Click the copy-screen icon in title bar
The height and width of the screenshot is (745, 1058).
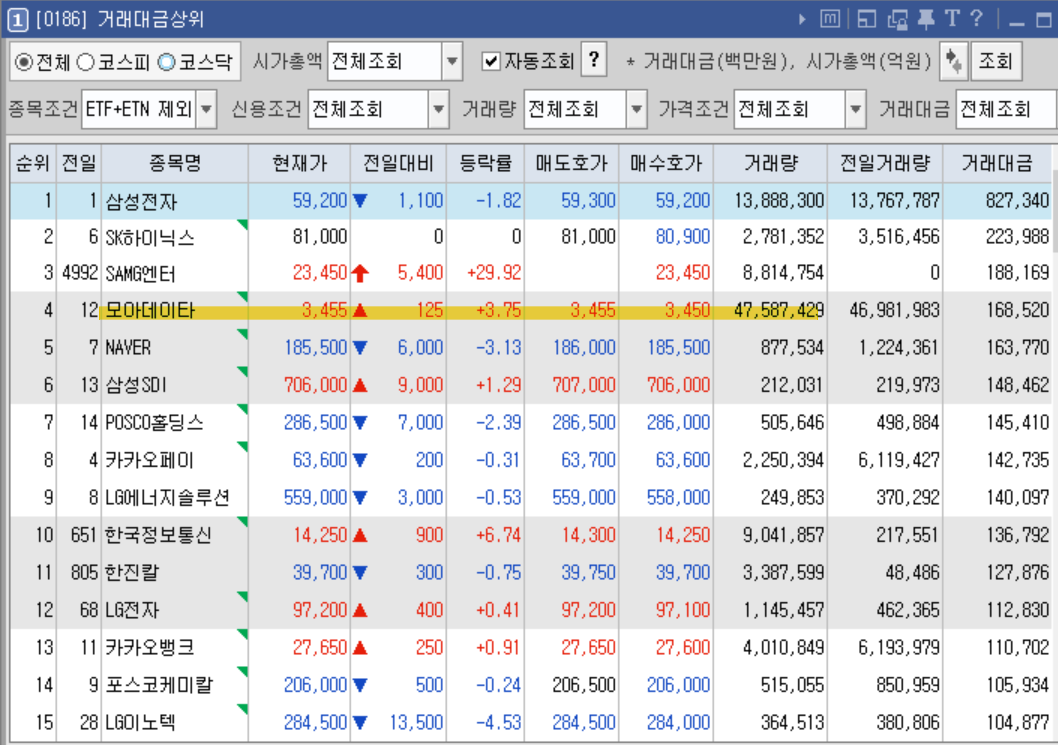point(897,20)
